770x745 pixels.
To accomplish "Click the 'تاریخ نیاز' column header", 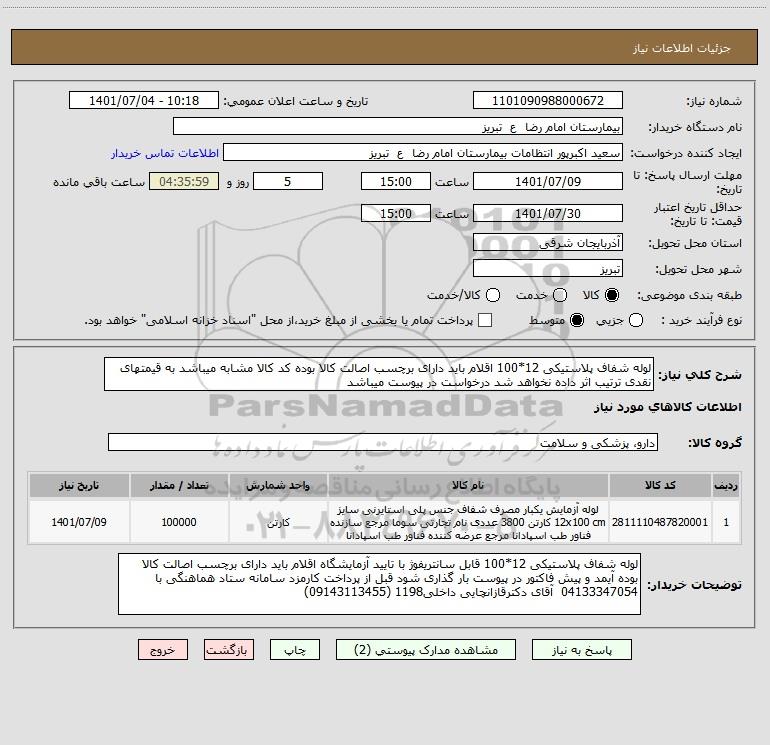I will pyautogui.click(x=79, y=485).
